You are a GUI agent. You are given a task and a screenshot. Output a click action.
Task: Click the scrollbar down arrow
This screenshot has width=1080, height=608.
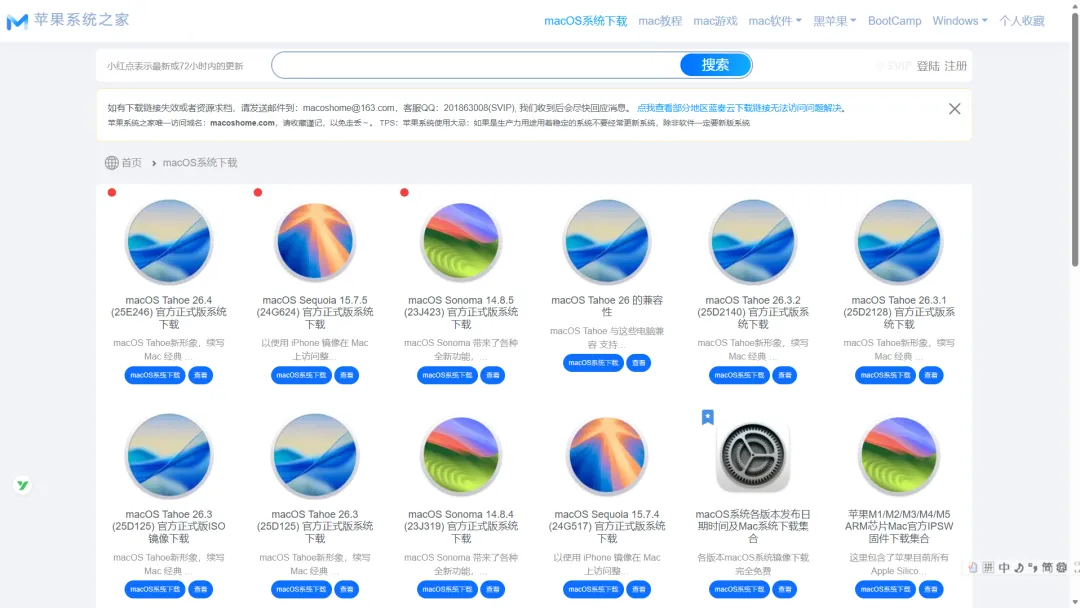point(1074,602)
